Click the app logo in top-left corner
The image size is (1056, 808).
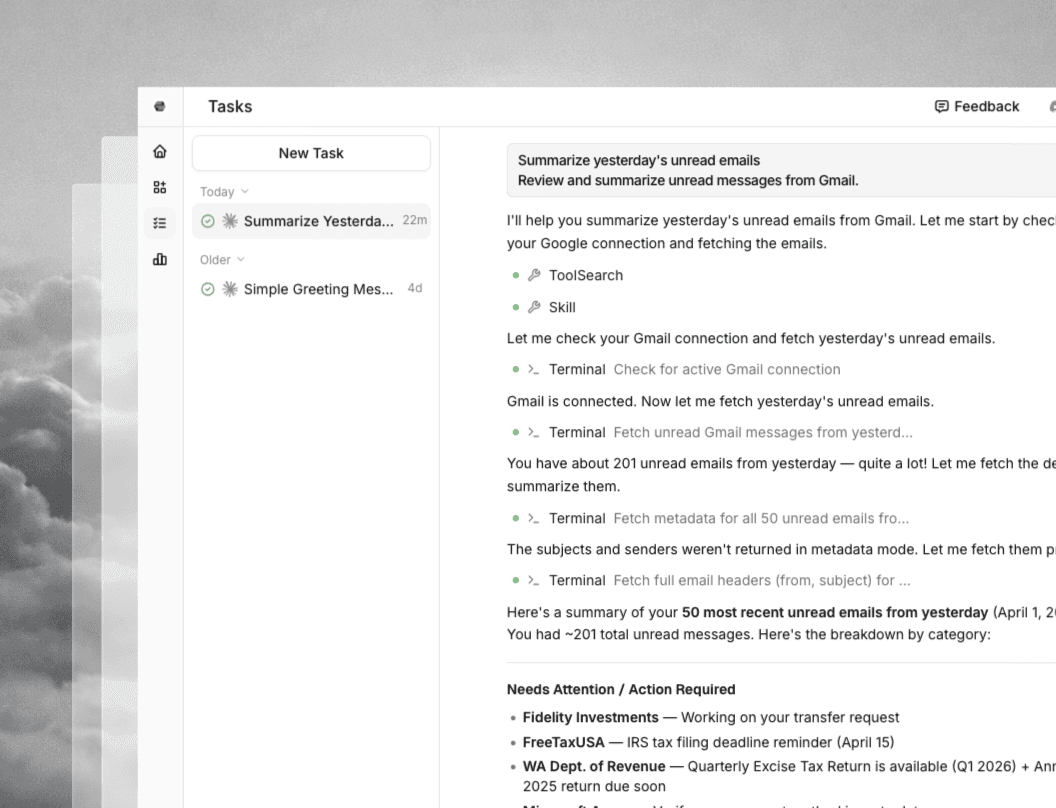[x=160, y=107]
